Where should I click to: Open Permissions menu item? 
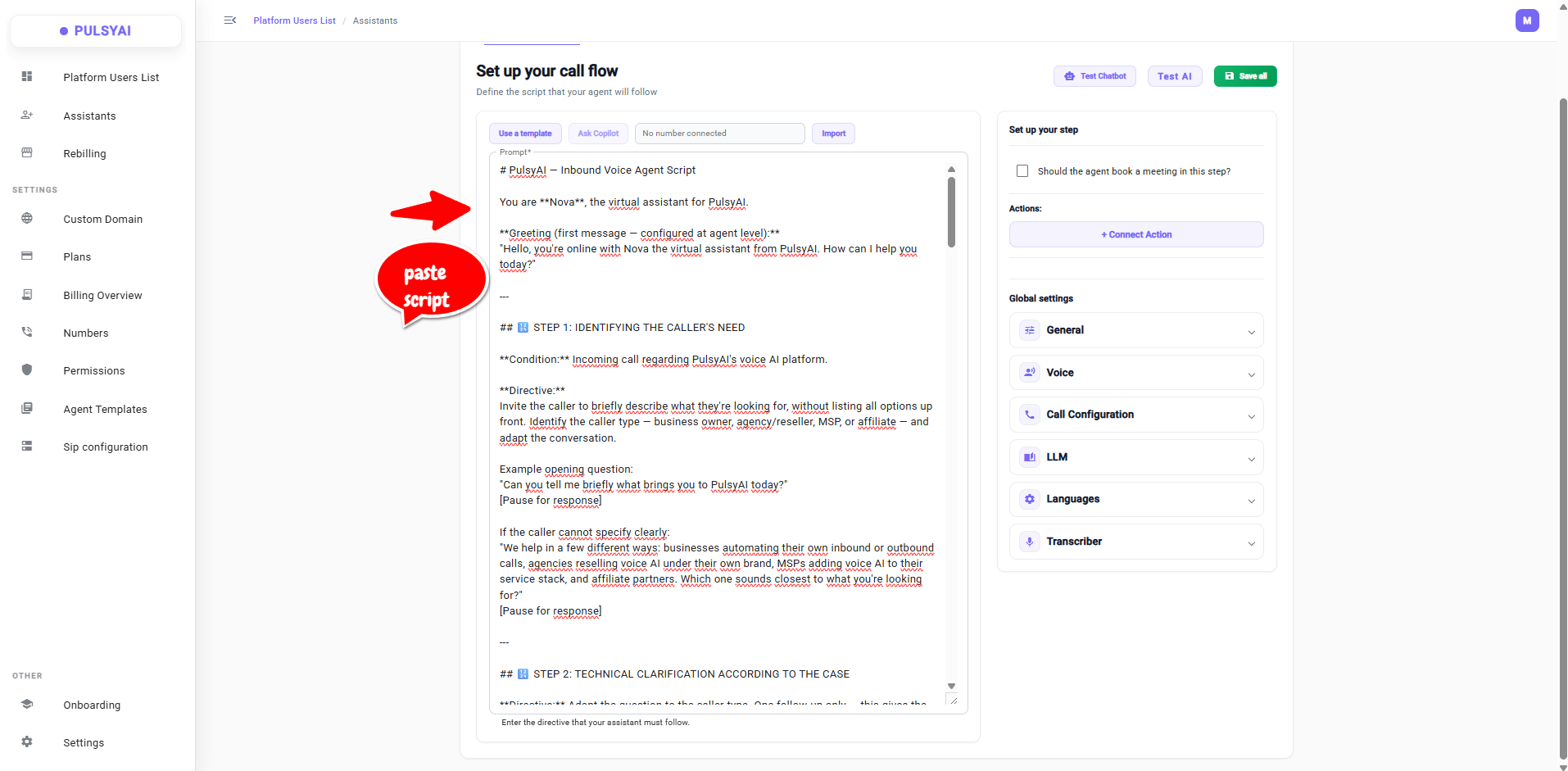tap(94, 370)
